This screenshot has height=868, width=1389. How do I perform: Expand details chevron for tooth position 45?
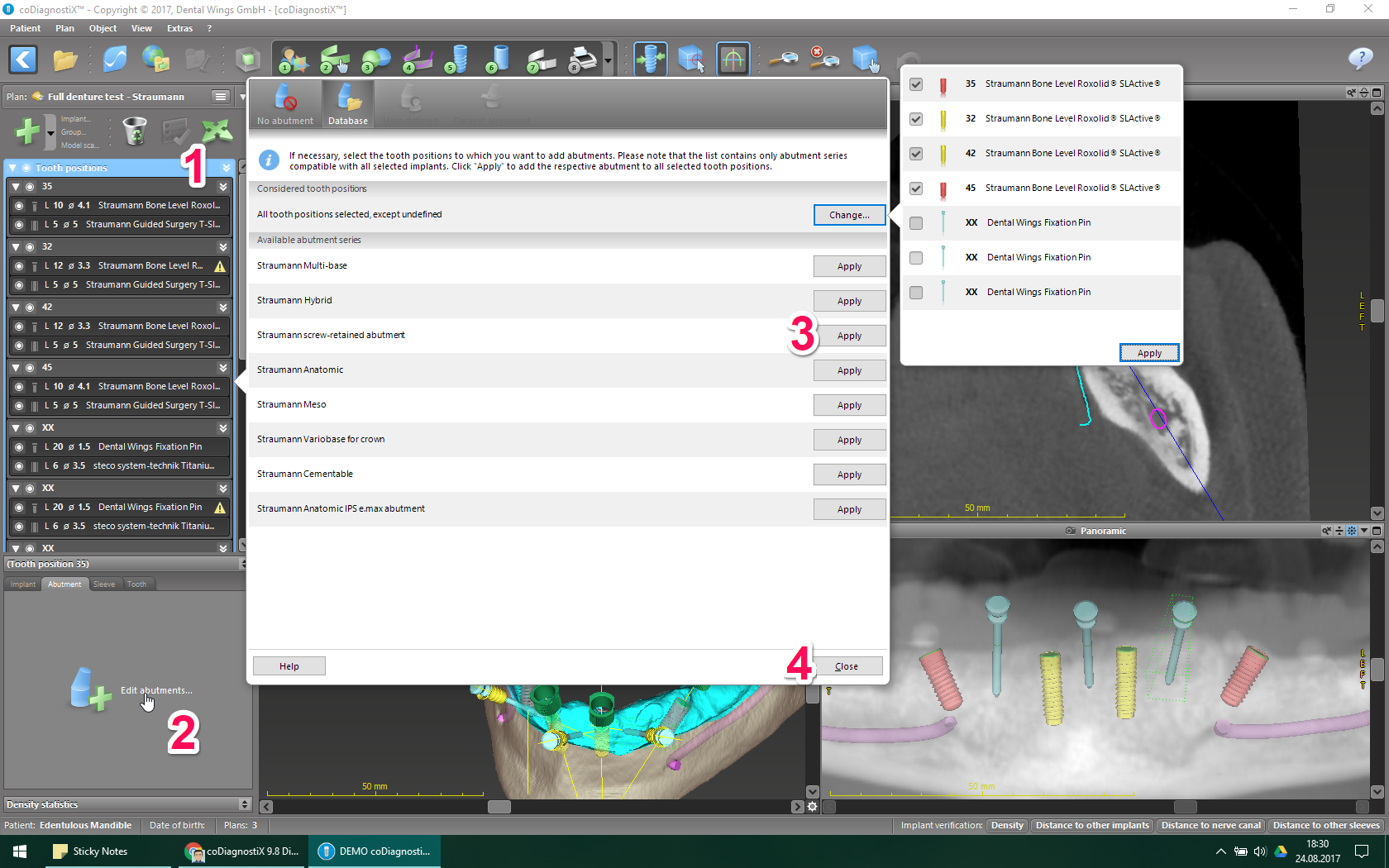click(x=223, y=368)
